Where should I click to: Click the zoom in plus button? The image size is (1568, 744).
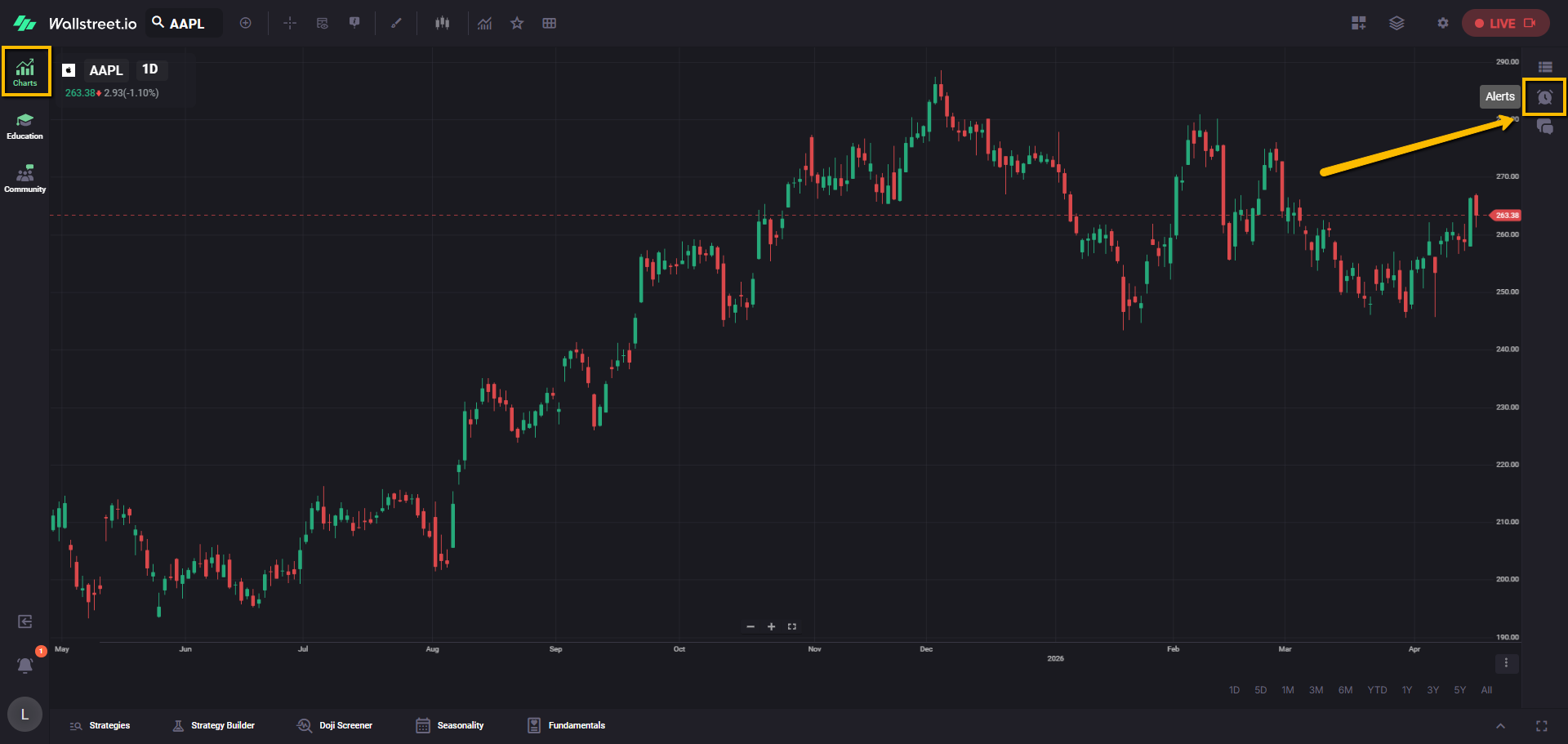[771, 626]
